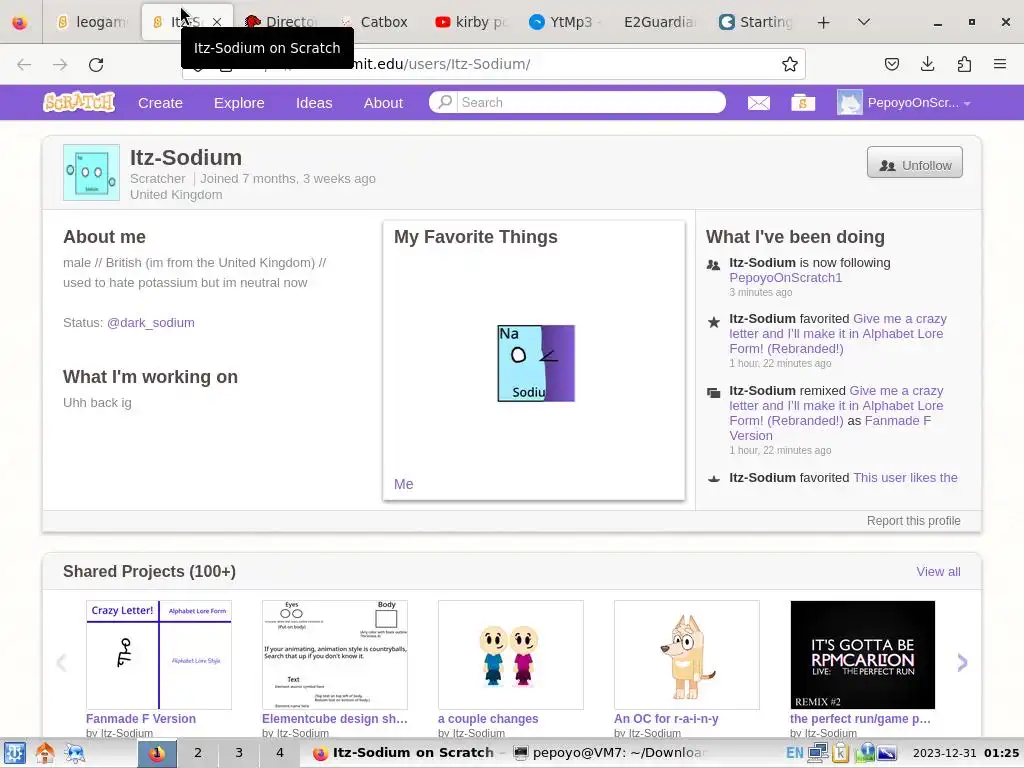Open 'This user likes the' favorited link
The image size is (1024, 768).
pos(905,477)
